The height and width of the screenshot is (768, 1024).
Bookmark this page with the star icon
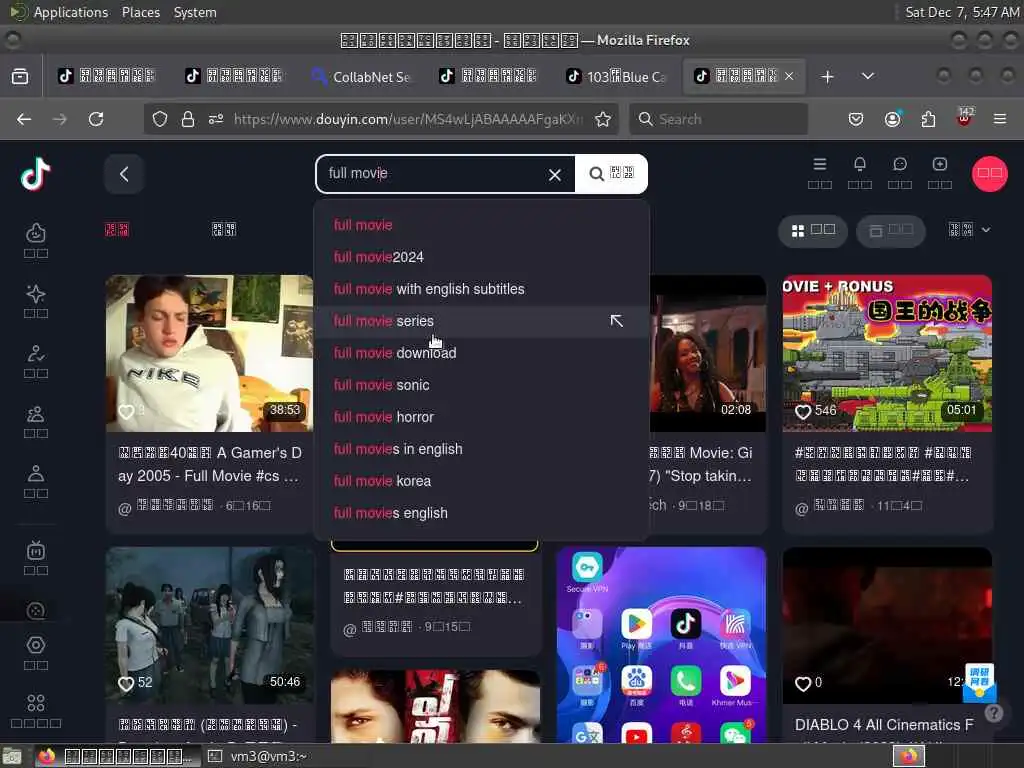tap(603, 119)
